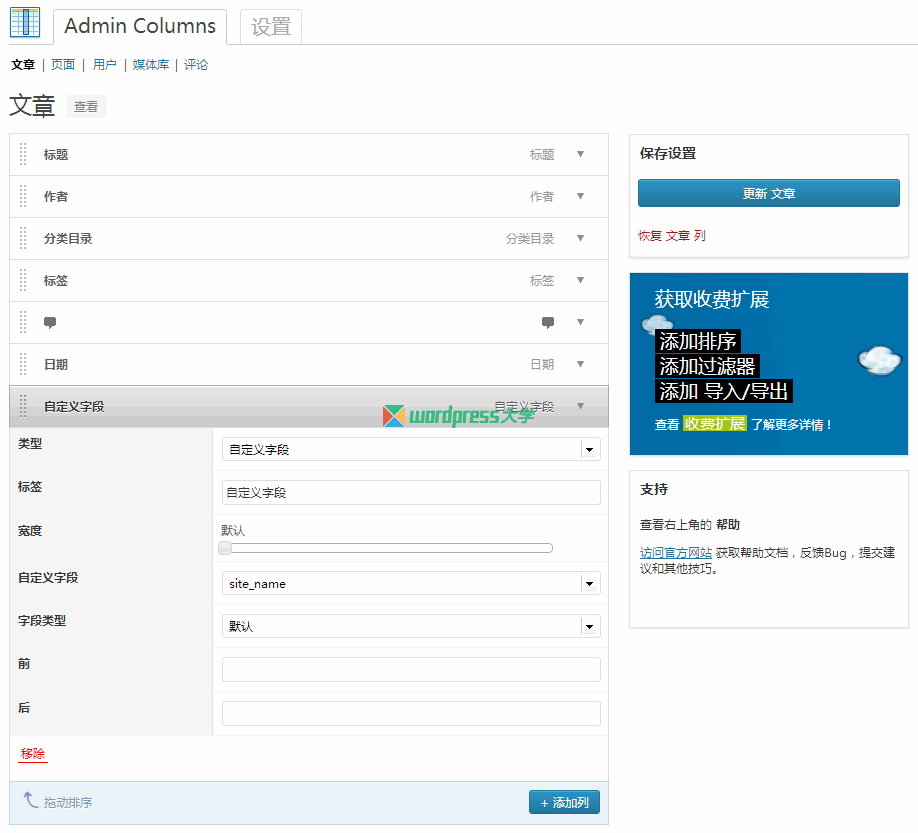
Task: Click the 标题 column row label
Action: tap(56, 155)
